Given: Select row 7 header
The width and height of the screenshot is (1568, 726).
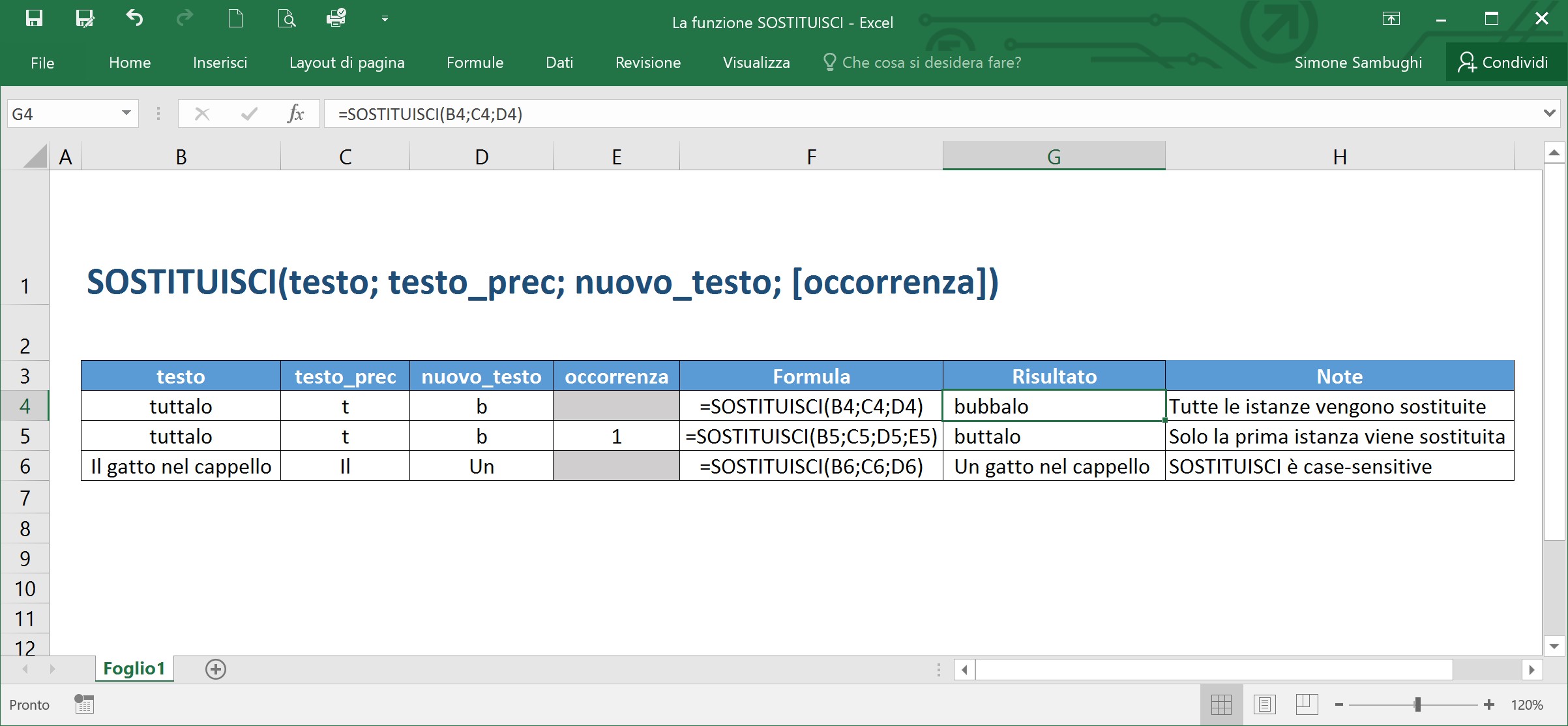Looking at the screenshot, I should tap(25, 498).
